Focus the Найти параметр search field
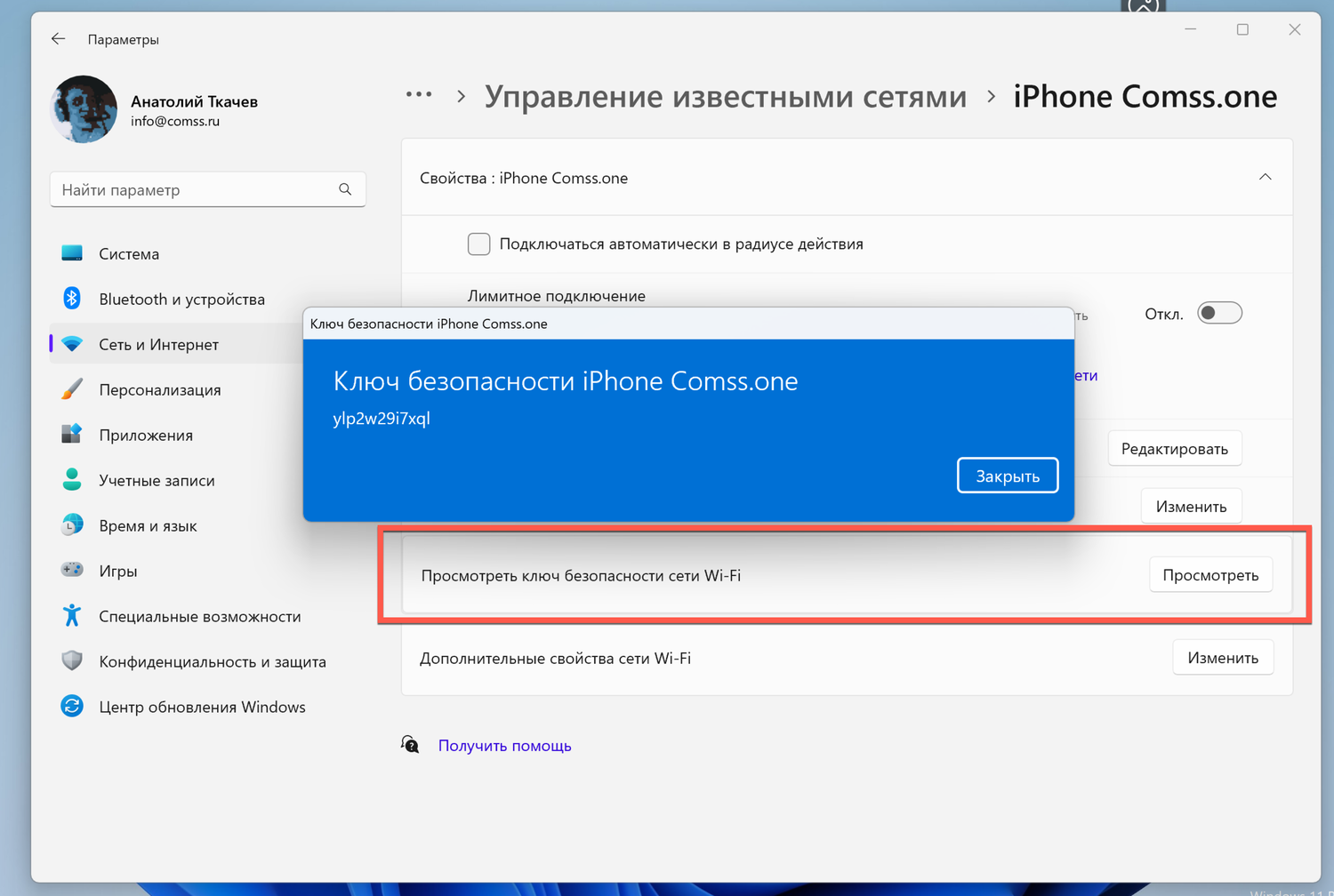 coord(207,189)
